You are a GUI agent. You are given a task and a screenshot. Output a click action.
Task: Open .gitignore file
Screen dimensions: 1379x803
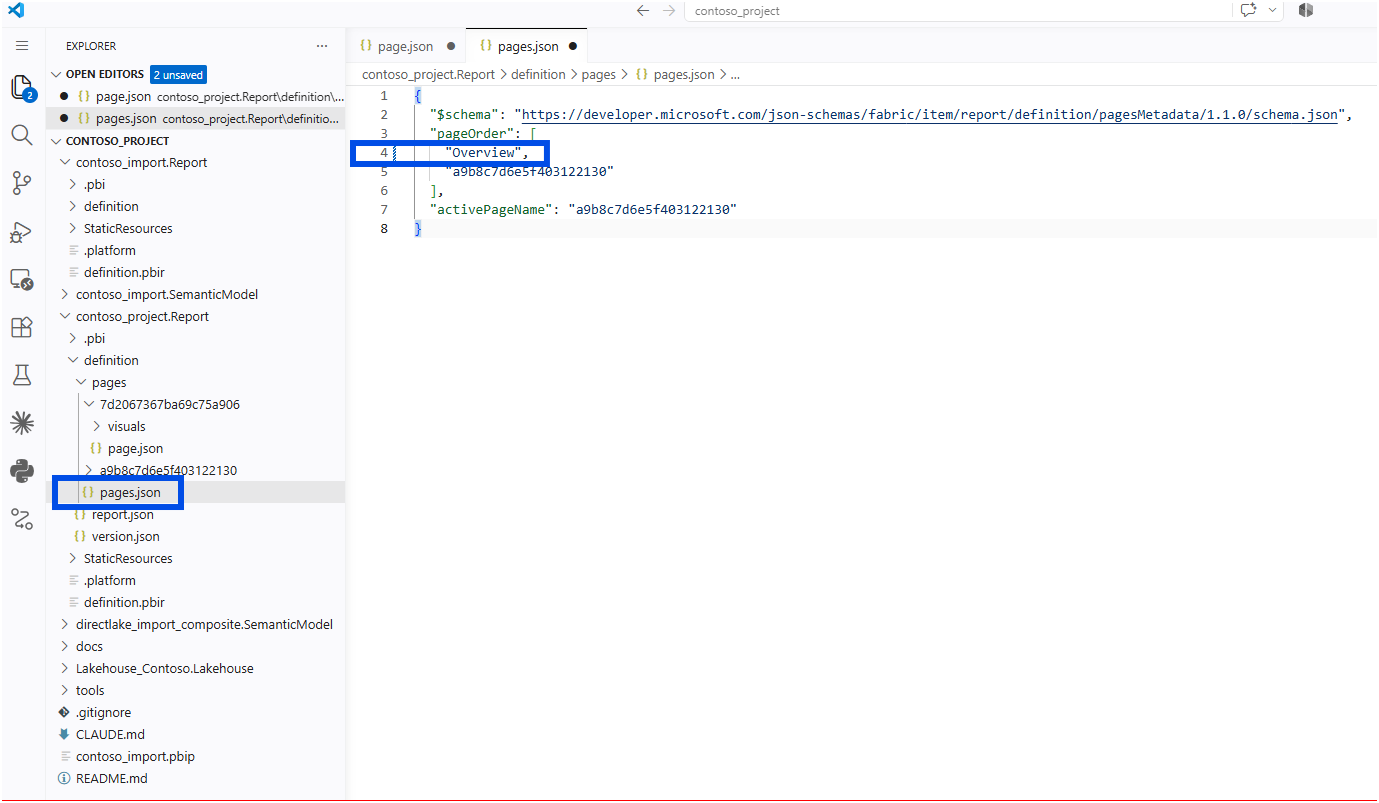tap(103, 712)
